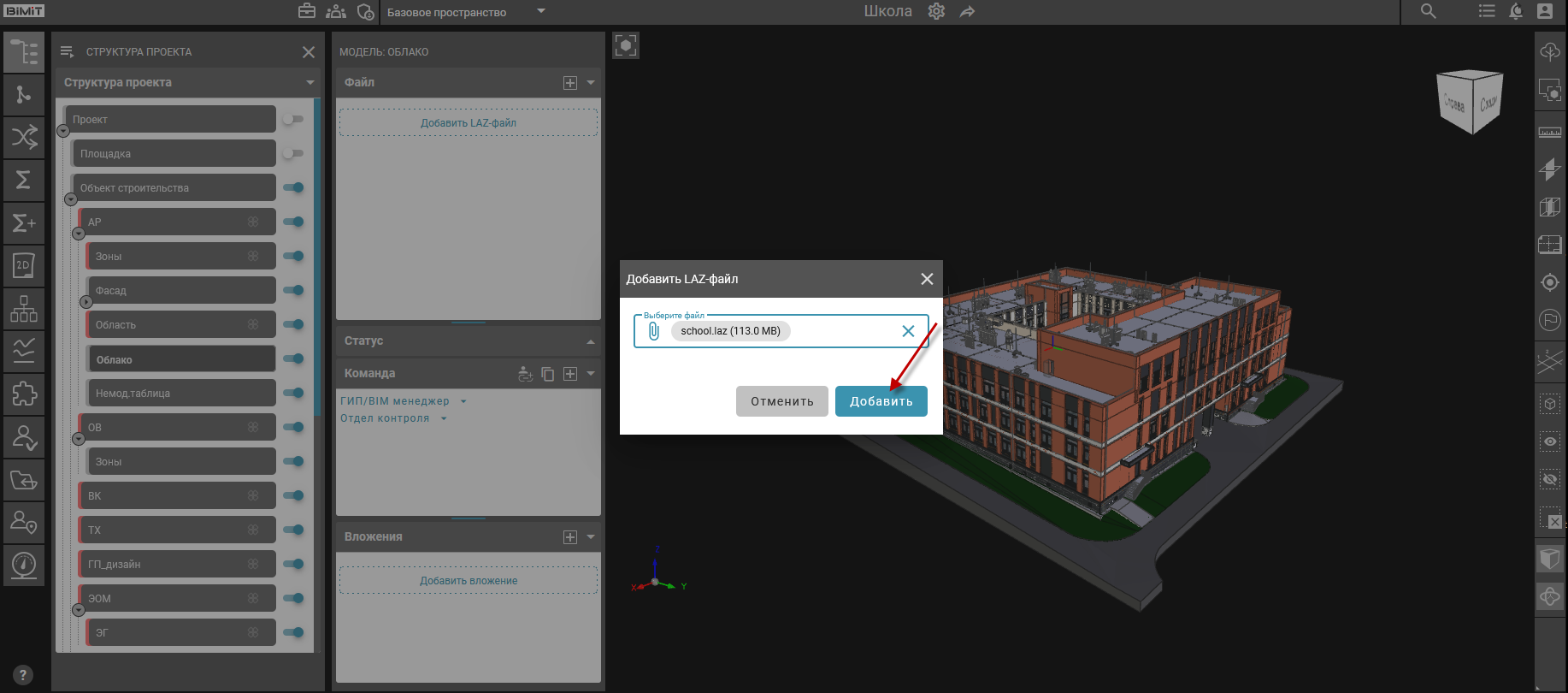Click the ruler measurement tool icon
The image size is (1568, 693).
pos(1549,133)
